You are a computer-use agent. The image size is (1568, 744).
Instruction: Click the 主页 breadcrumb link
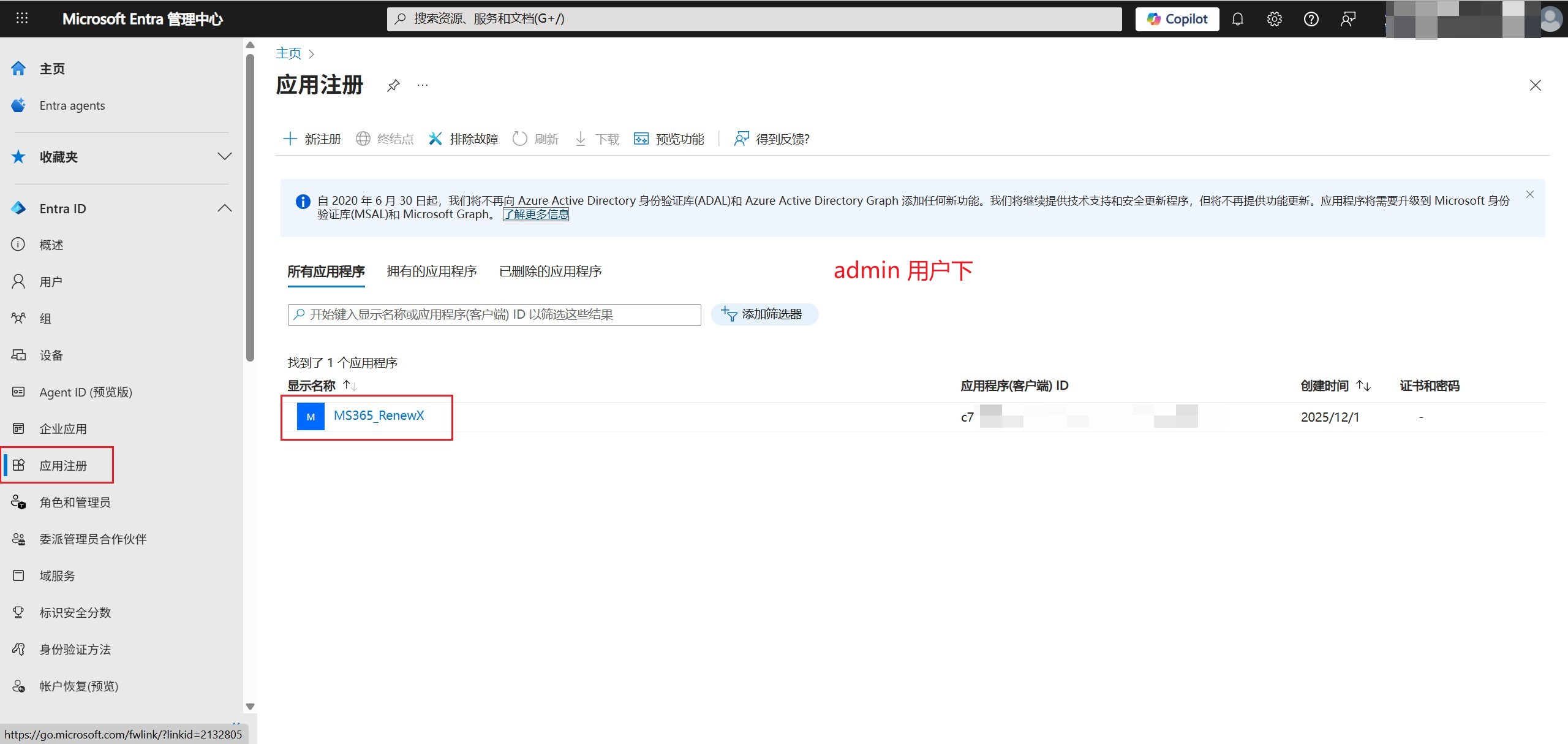click(x=288, y=53)
